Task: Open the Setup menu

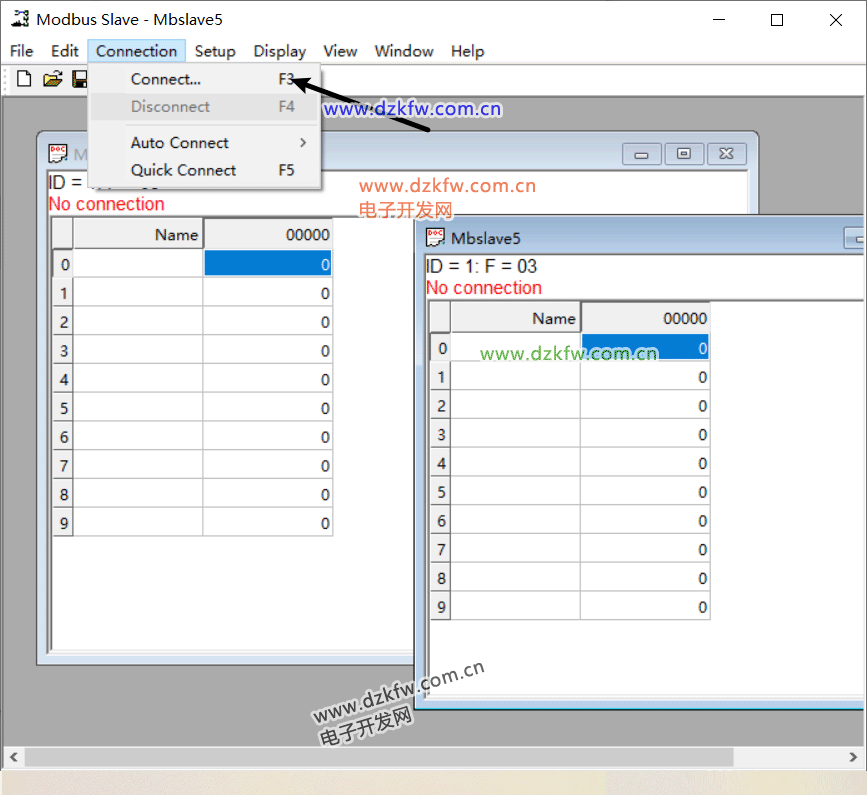Action: pos(215,51)
